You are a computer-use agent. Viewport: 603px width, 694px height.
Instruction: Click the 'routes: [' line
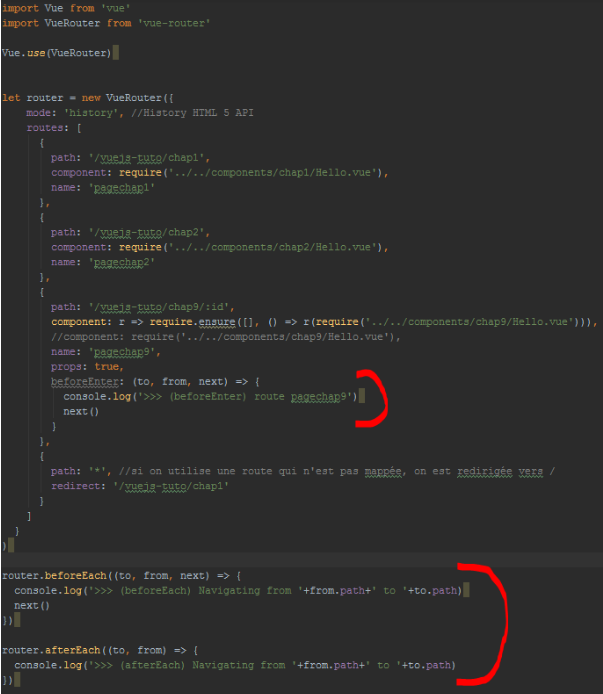54,128
